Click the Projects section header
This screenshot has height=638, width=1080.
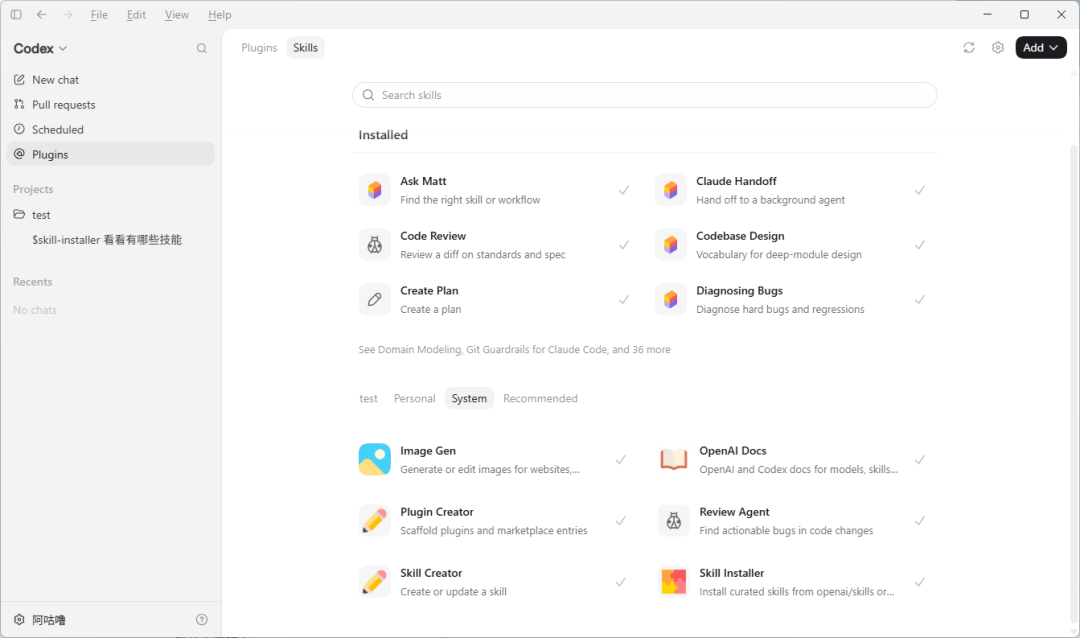click(33, 189)
